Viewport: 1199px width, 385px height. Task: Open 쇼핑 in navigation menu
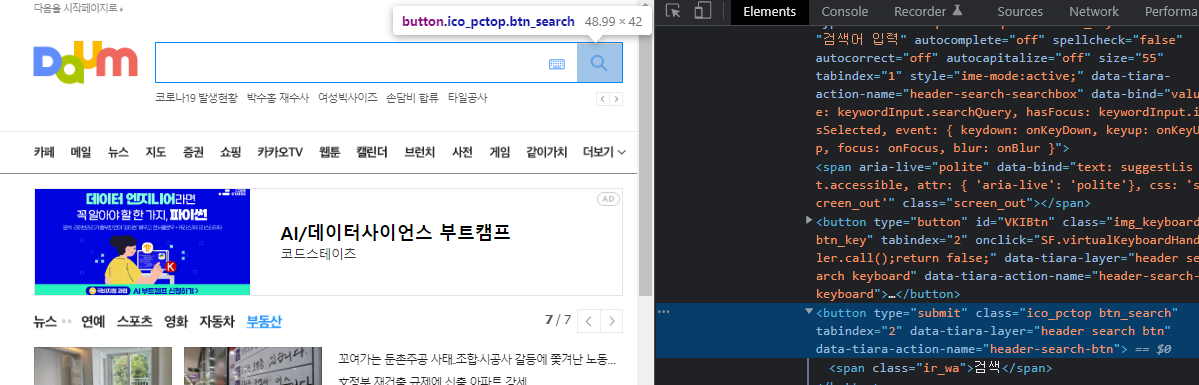(x=230, y=152)
